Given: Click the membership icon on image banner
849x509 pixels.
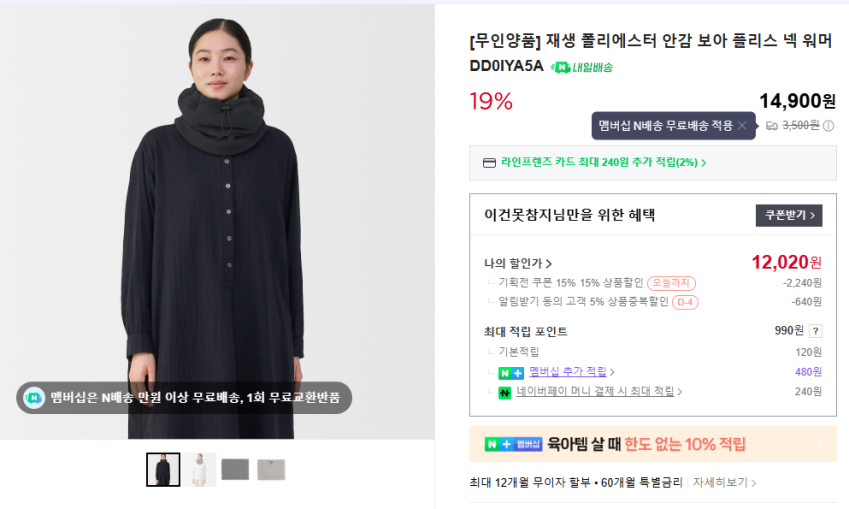Looking at the screenshot, I should coord(34,397).
